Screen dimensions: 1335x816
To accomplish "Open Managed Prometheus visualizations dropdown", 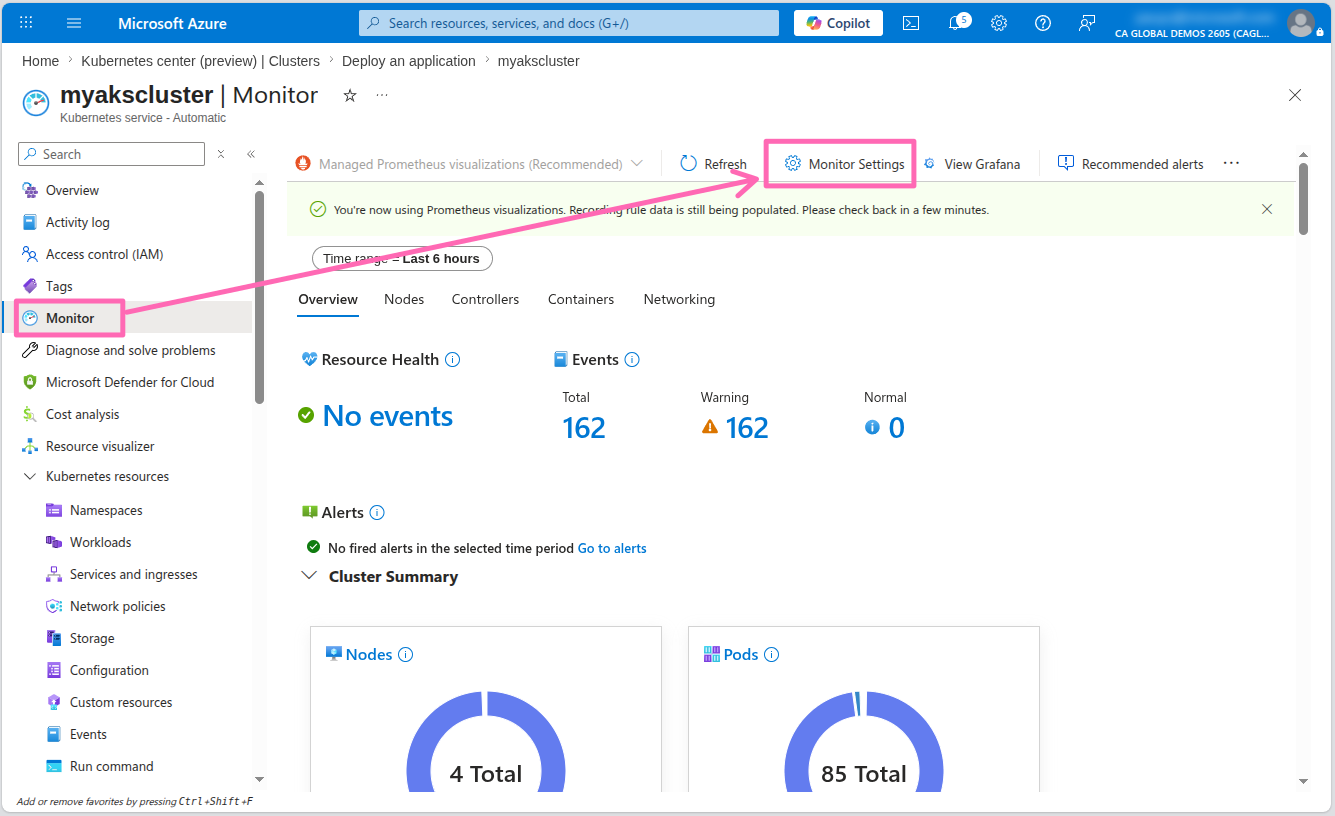I will click(469, 164).
